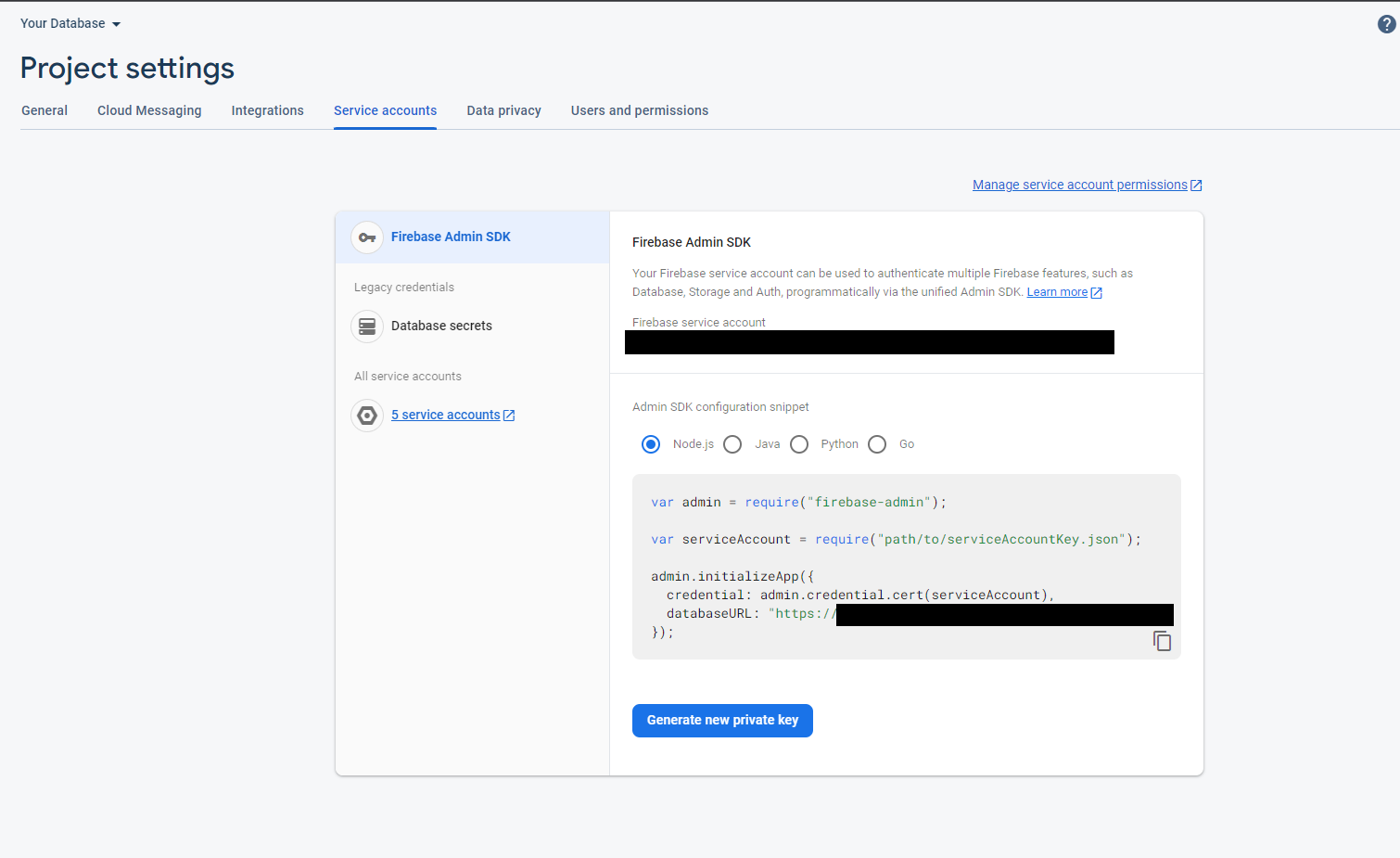Click external link icon after 5 service accounts

[509, 416]
